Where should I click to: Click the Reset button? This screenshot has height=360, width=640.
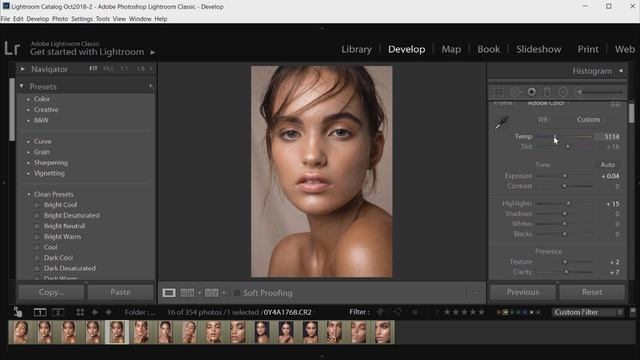(592, 292)
